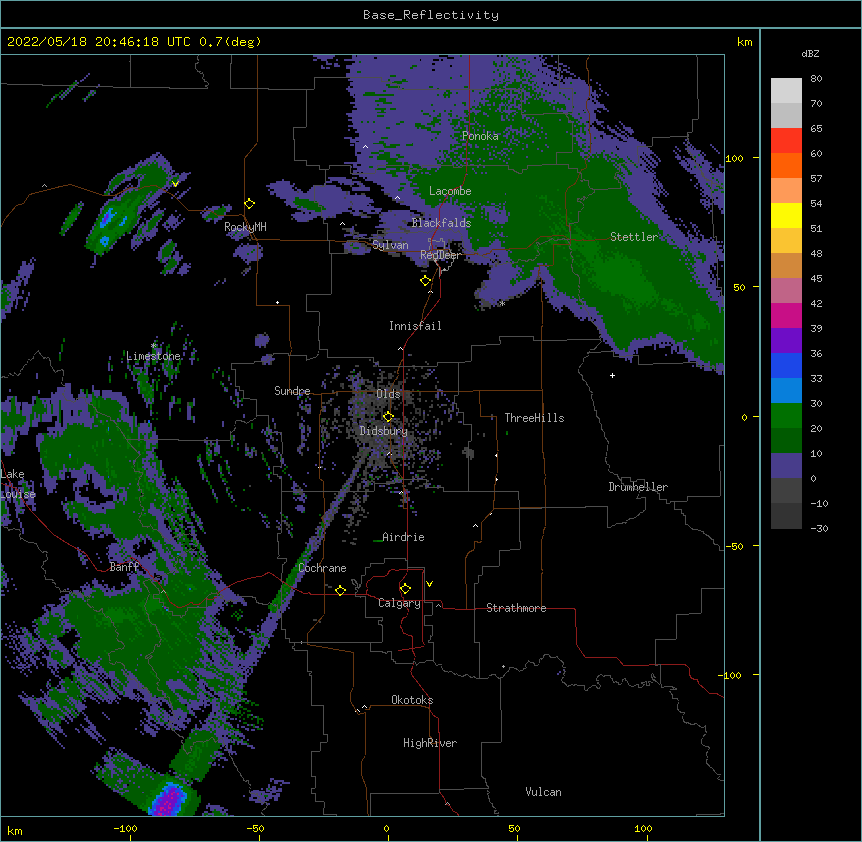Click the magenta 42 dBZ legend swatch
Viewport: 862px width, 842px height.
(786, 315)
